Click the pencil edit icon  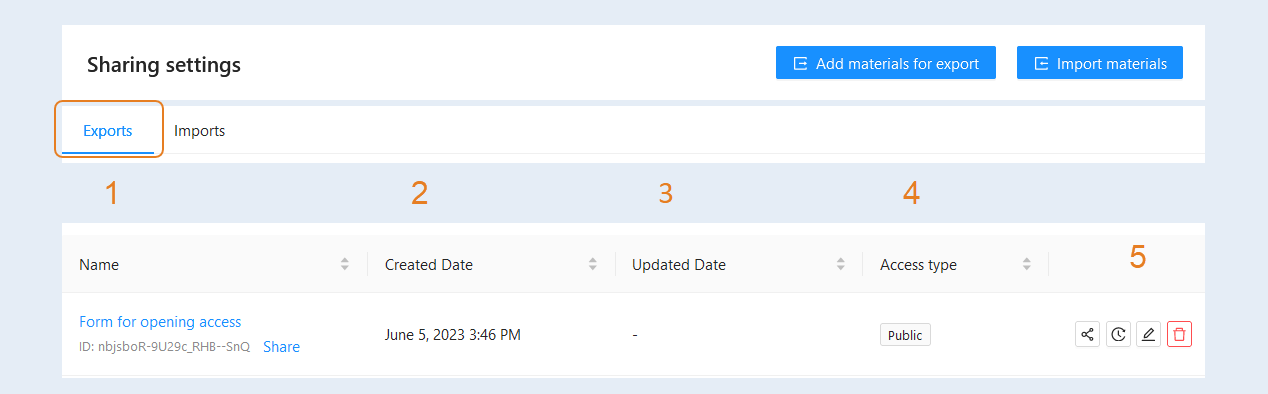point(1149,334)
